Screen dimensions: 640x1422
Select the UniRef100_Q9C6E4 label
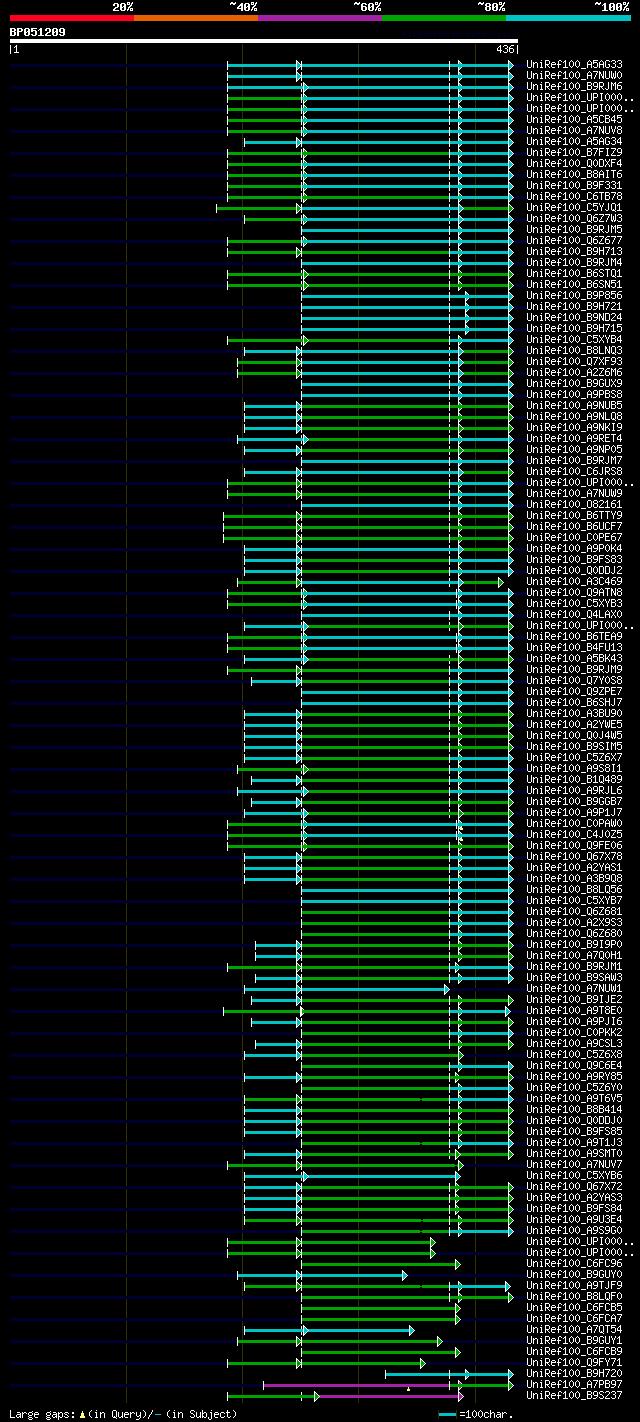573,1065
